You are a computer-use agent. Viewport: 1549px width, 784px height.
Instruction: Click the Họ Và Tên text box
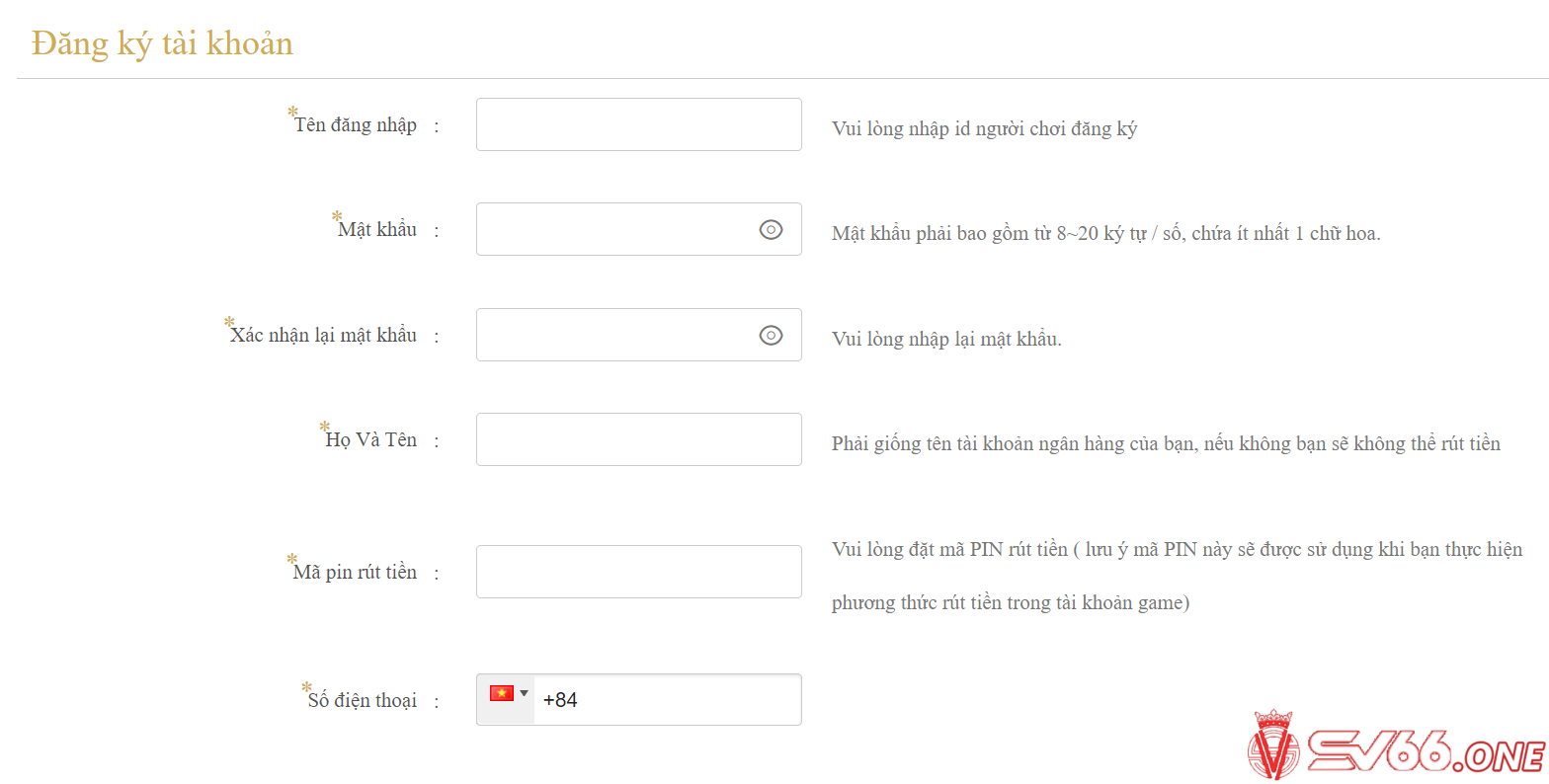click(639, 439)
